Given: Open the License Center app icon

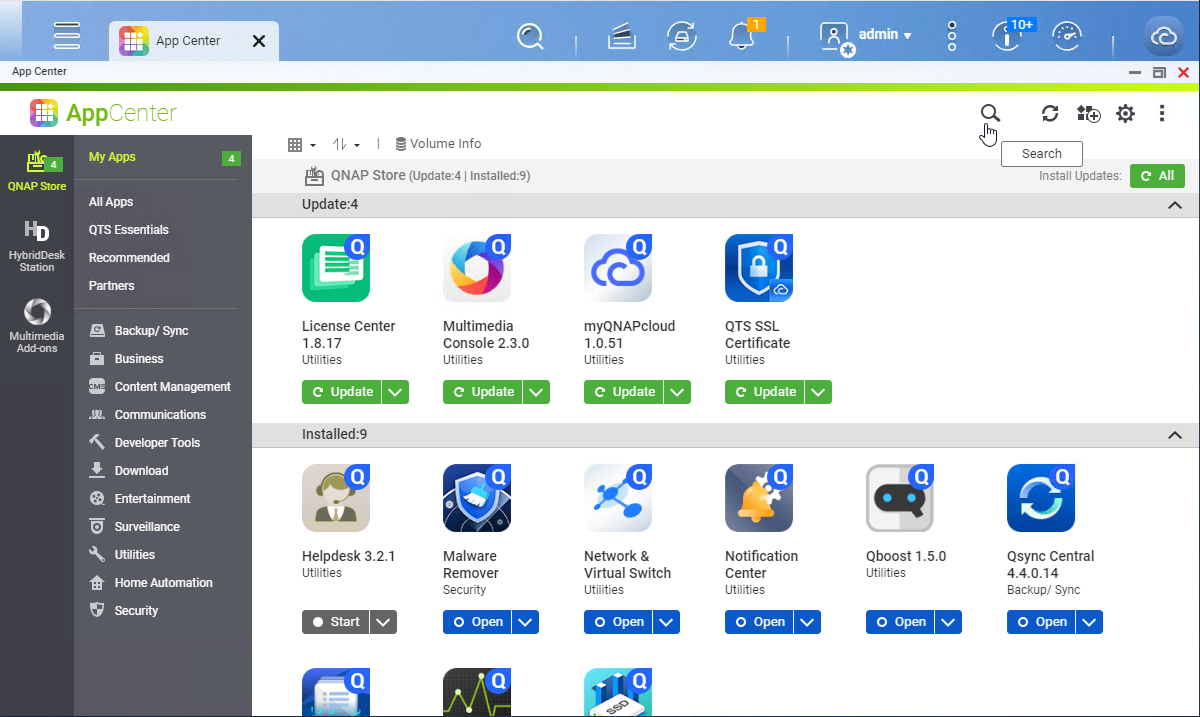Looking at the screenshot, I should point(336,268).
